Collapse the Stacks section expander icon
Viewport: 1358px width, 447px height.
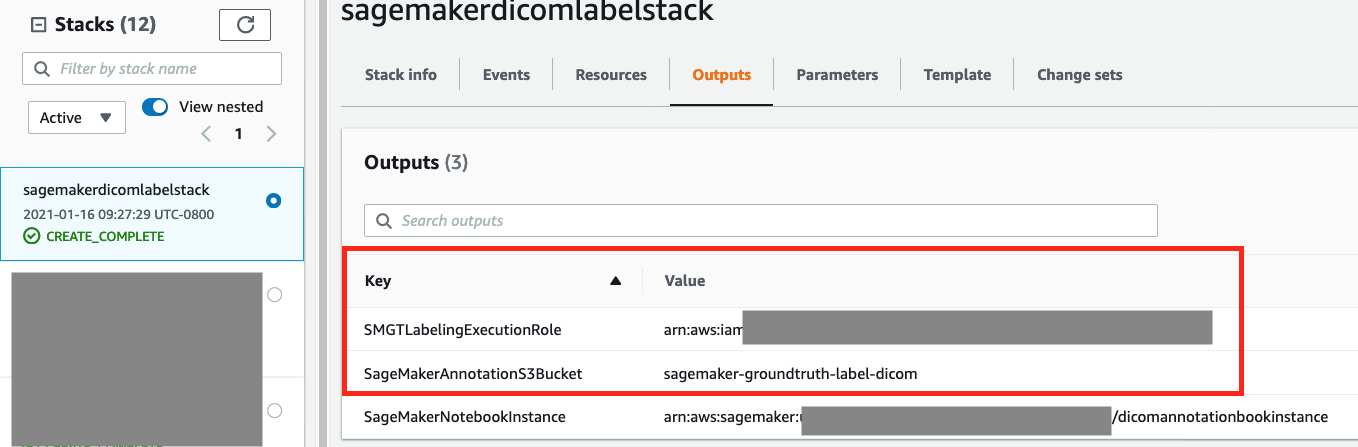(x=39, y=25)
